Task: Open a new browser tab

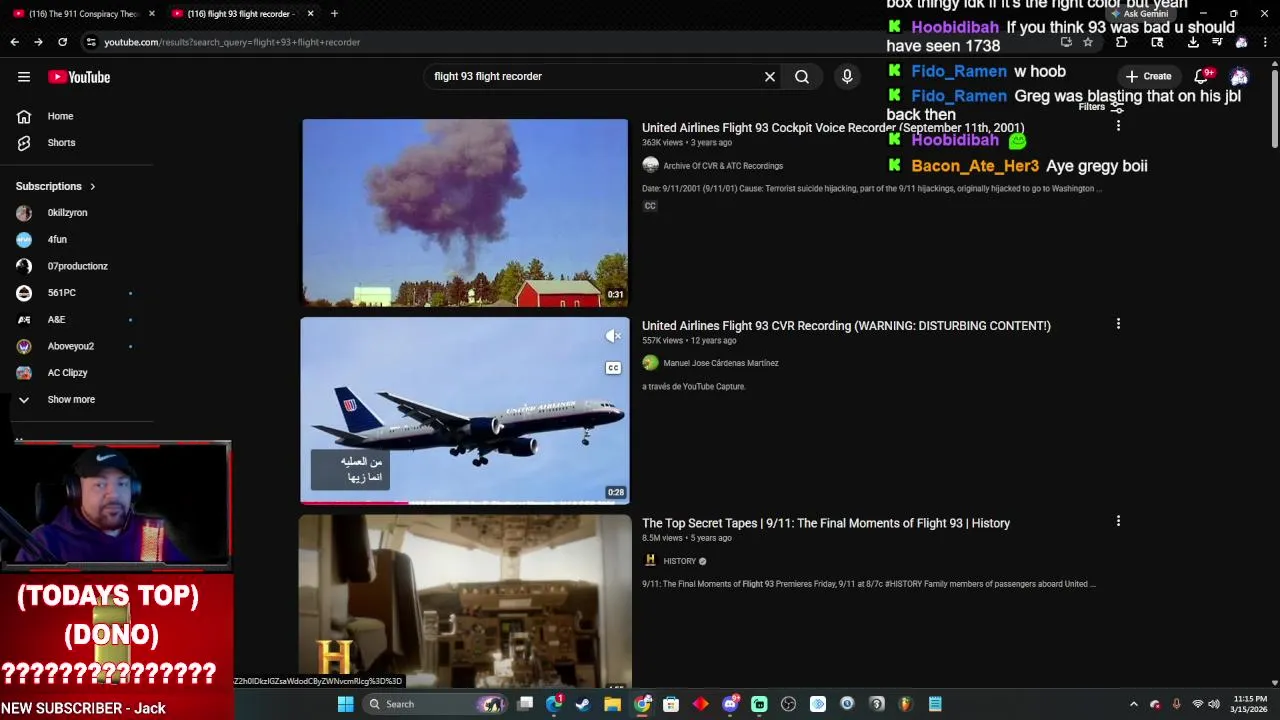Action: pyautogui.click(x=334, y=14)
